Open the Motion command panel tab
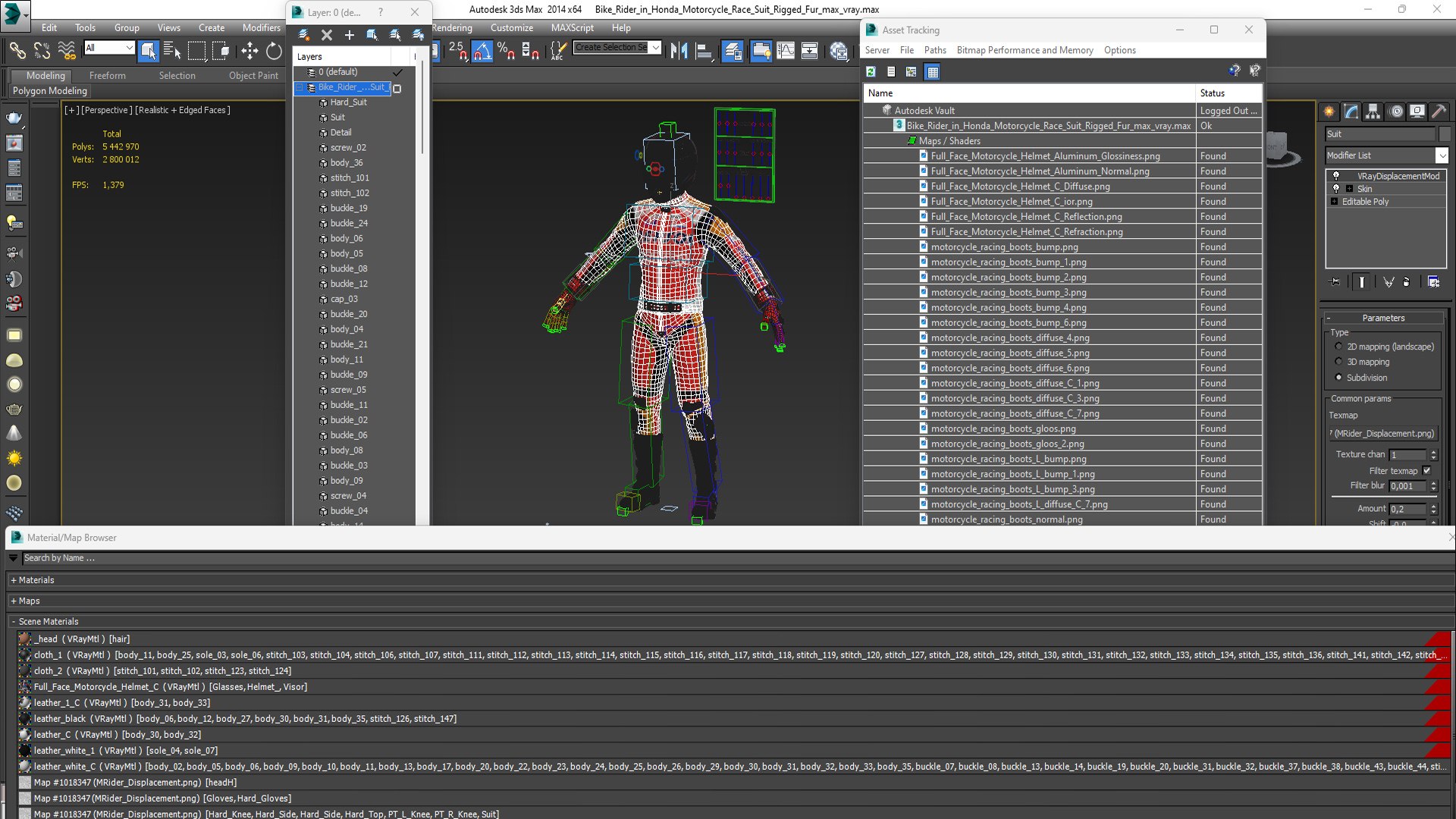Screen dimensions: 1456x819 (1395, 111)
